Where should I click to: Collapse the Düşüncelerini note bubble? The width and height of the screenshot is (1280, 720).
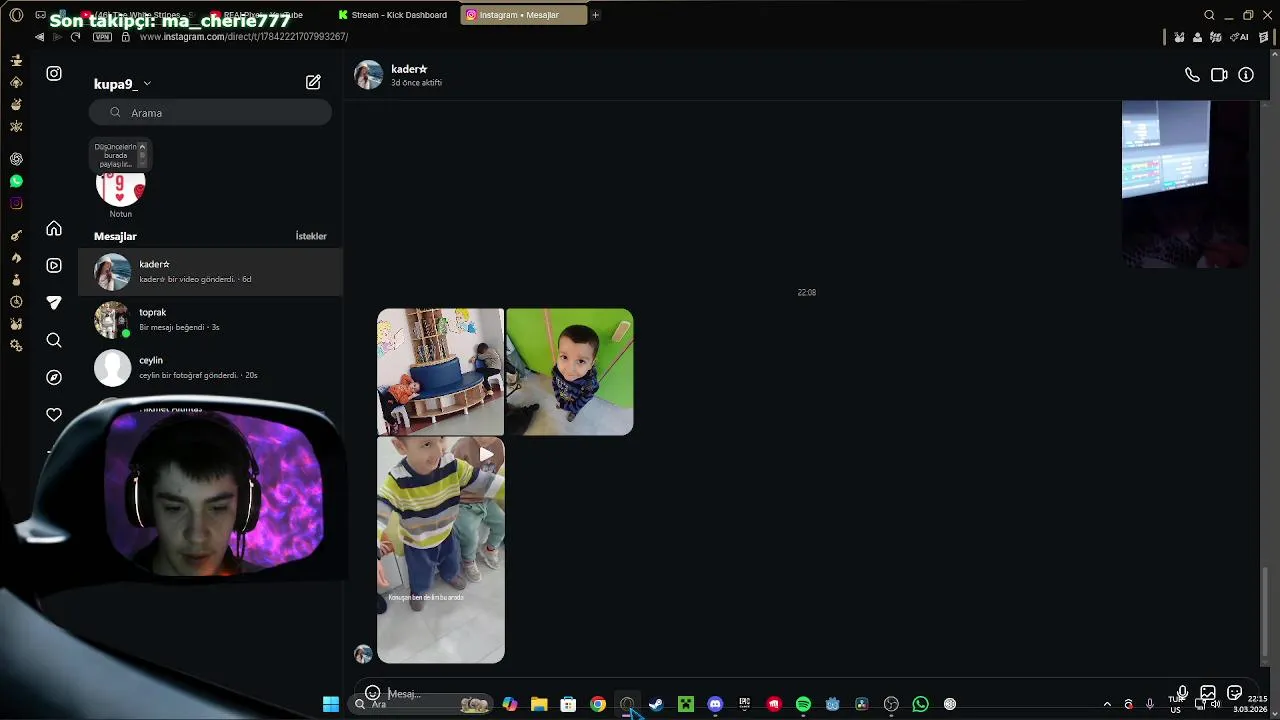142,147
